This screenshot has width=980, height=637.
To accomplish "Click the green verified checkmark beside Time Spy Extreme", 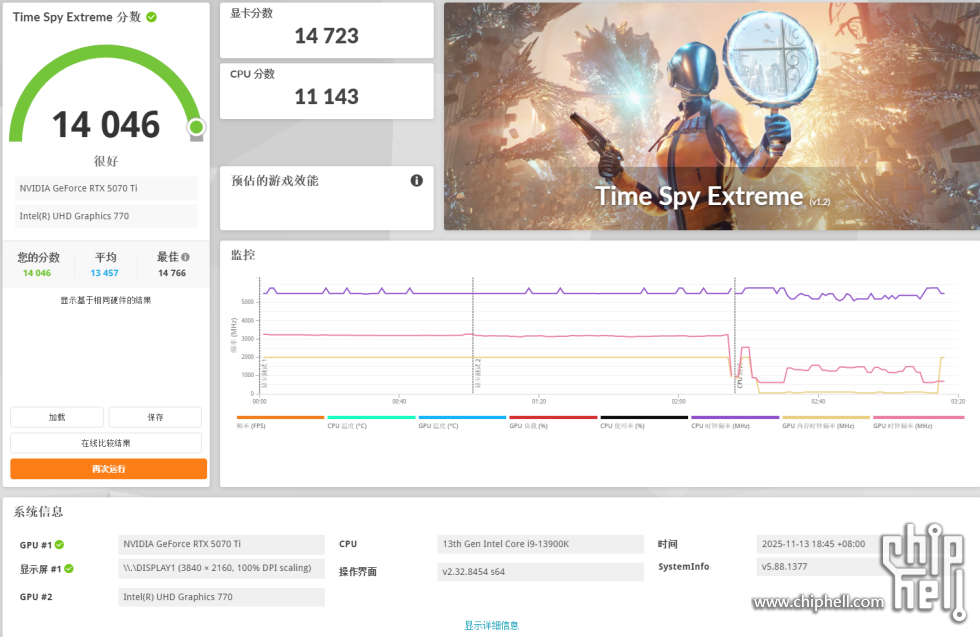I will pos(150,16).
